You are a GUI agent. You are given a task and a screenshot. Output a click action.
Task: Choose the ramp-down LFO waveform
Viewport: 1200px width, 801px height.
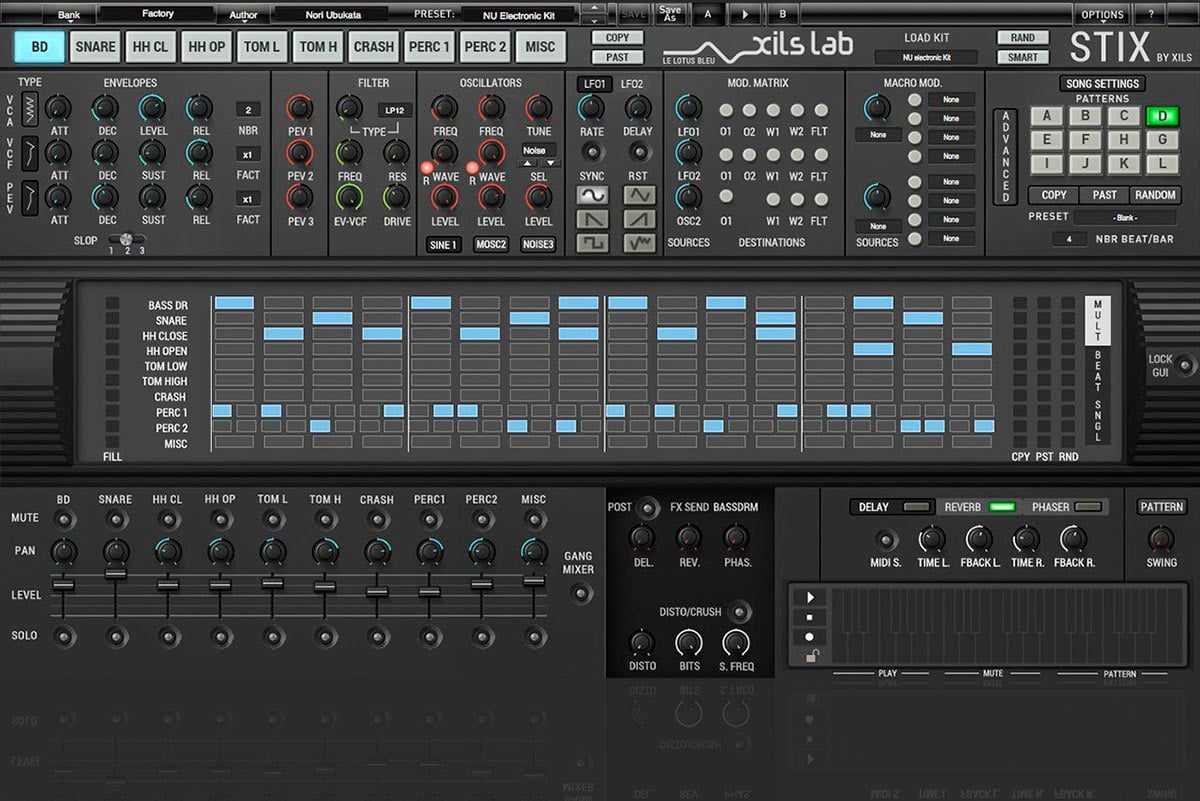592,218
